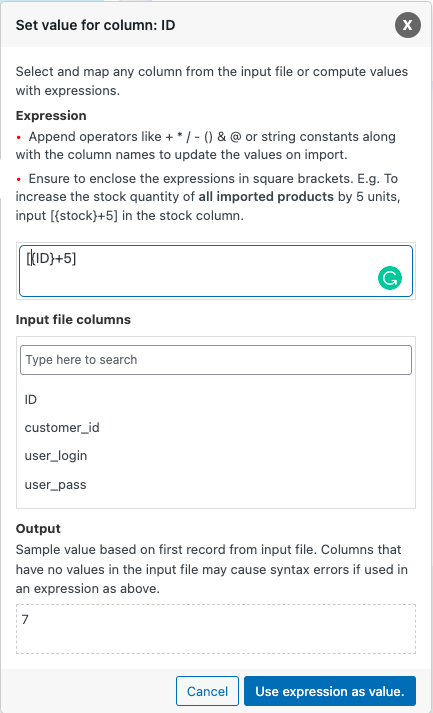Image resolution: width=433 pixels, height=713 pixels.
Task: Click the 'Input file columns' heading
Action: coord(73,320)
